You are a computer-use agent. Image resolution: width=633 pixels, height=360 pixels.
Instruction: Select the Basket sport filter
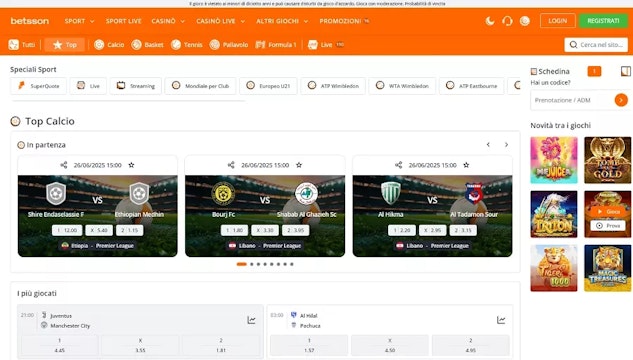click(147, 45)
